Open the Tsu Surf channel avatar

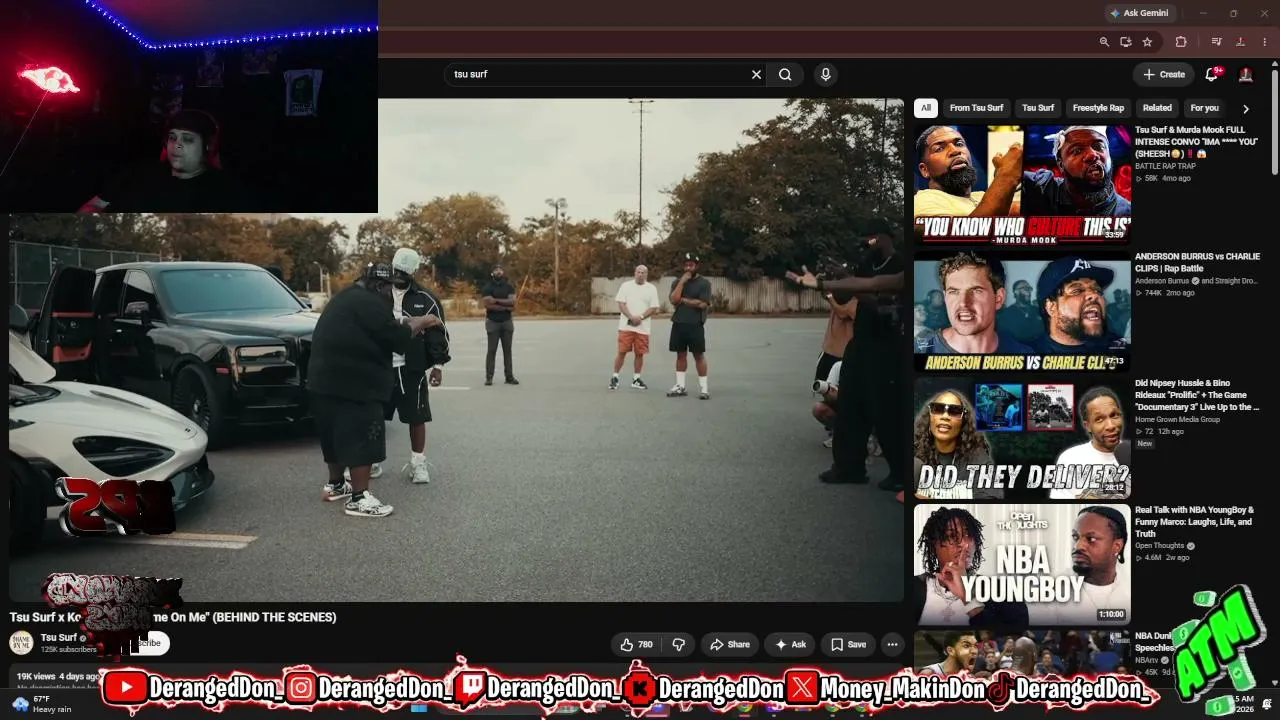point(21,643)
